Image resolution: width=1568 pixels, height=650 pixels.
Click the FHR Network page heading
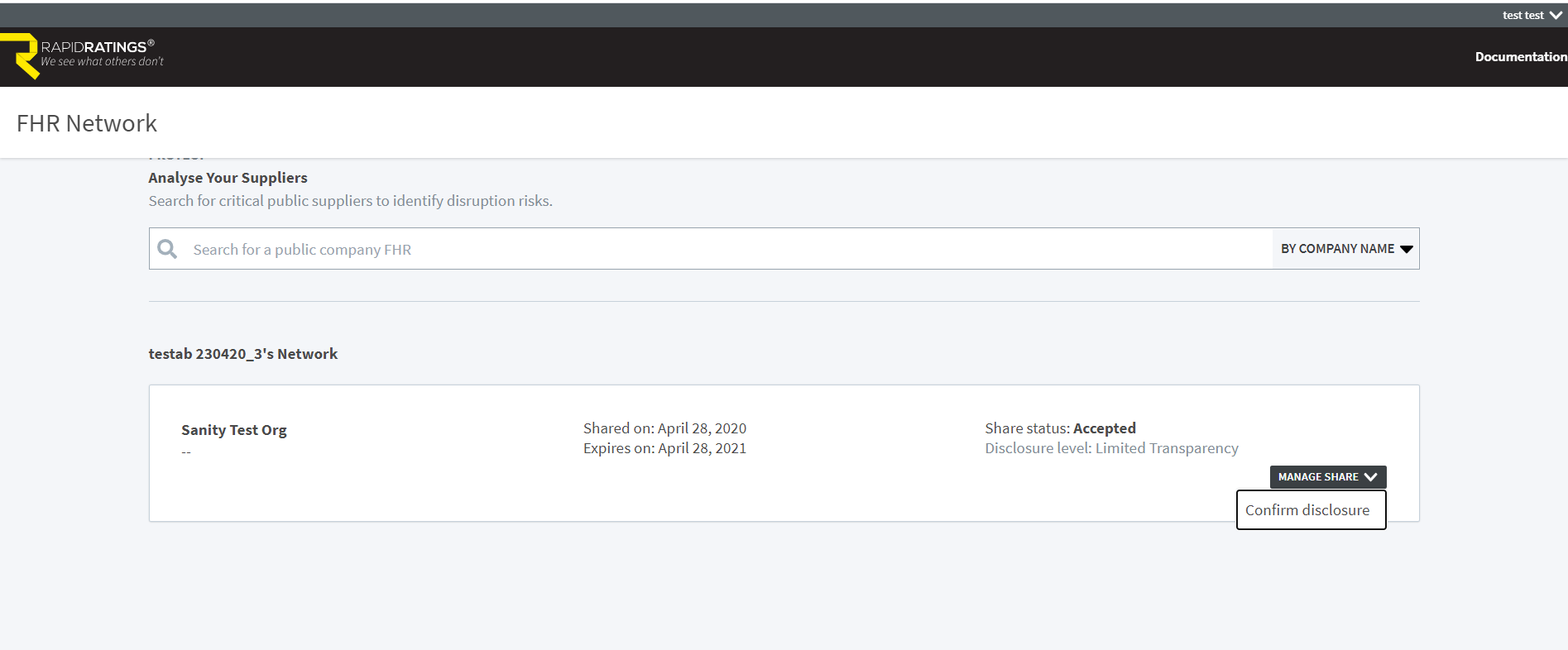[87, 123]
